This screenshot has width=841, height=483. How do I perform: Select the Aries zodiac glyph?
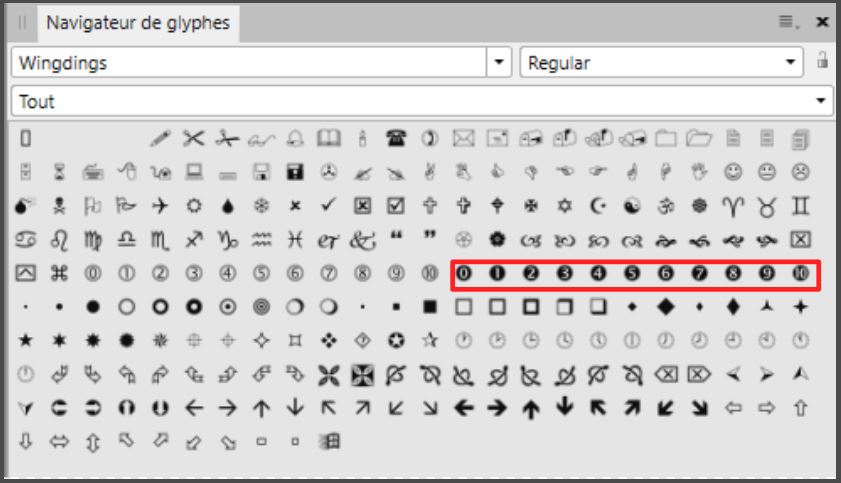point(733,206)
